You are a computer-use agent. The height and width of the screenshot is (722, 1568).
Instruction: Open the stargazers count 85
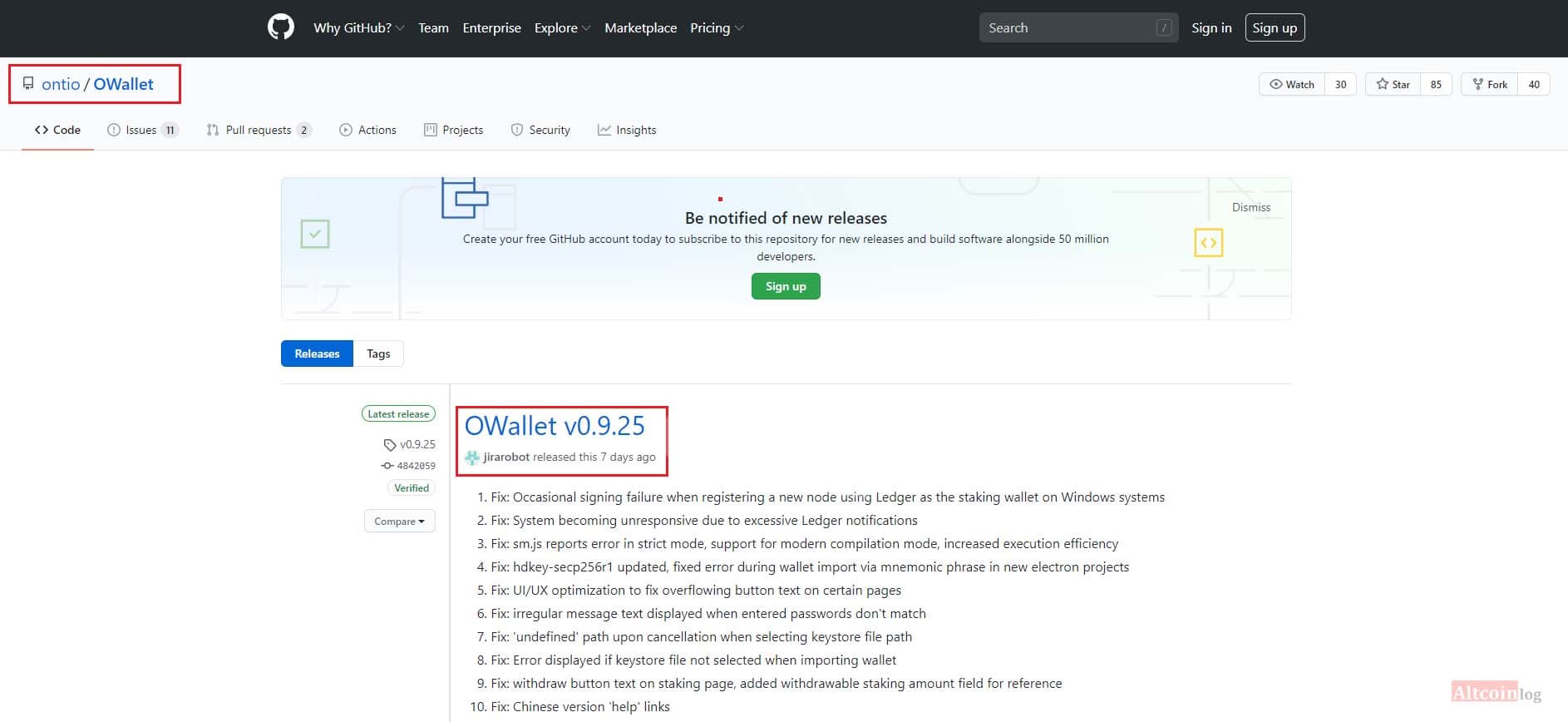1436,84
